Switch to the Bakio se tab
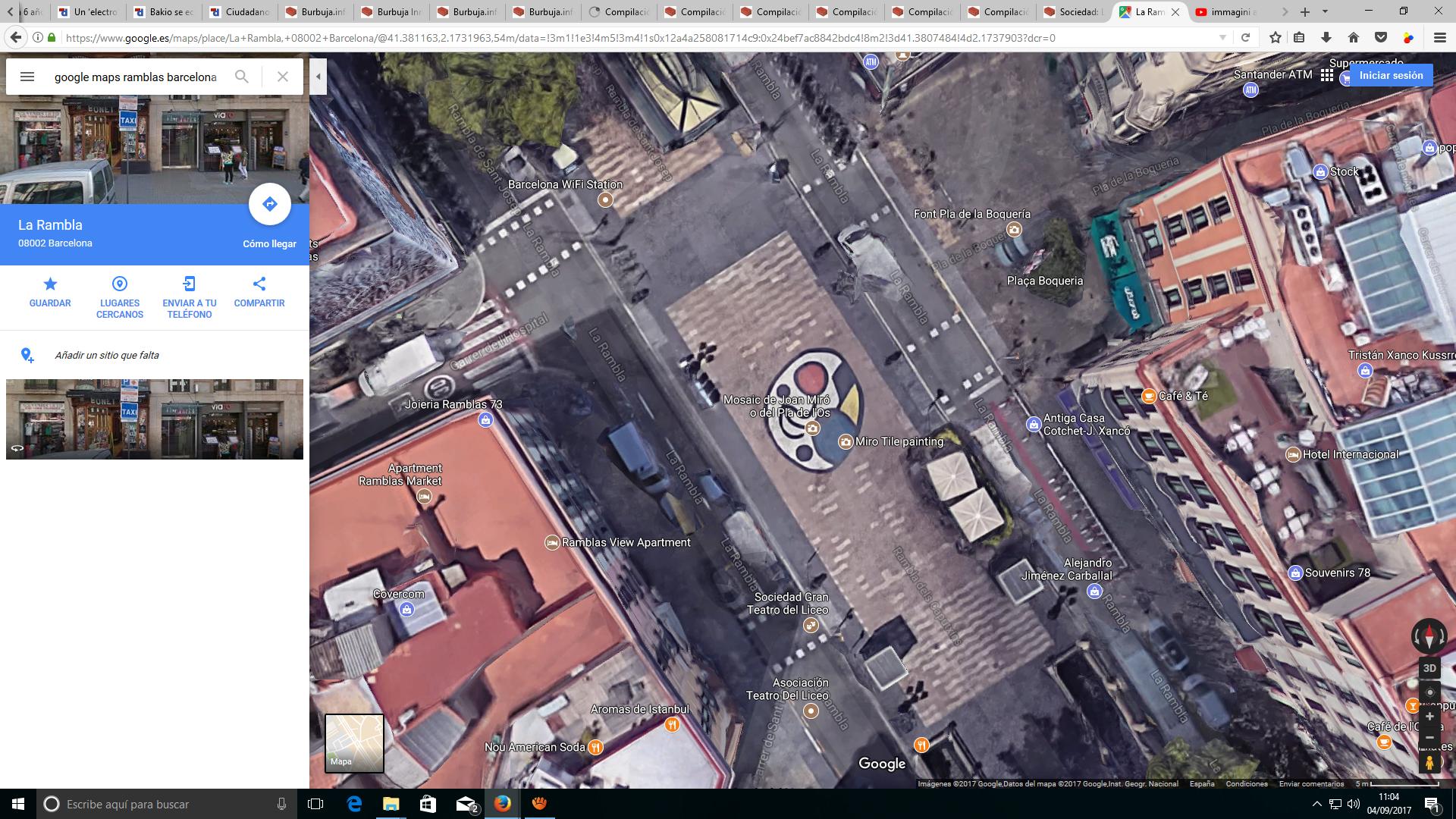This screenshot has width=1456, height=819. [x=164, y=12]
